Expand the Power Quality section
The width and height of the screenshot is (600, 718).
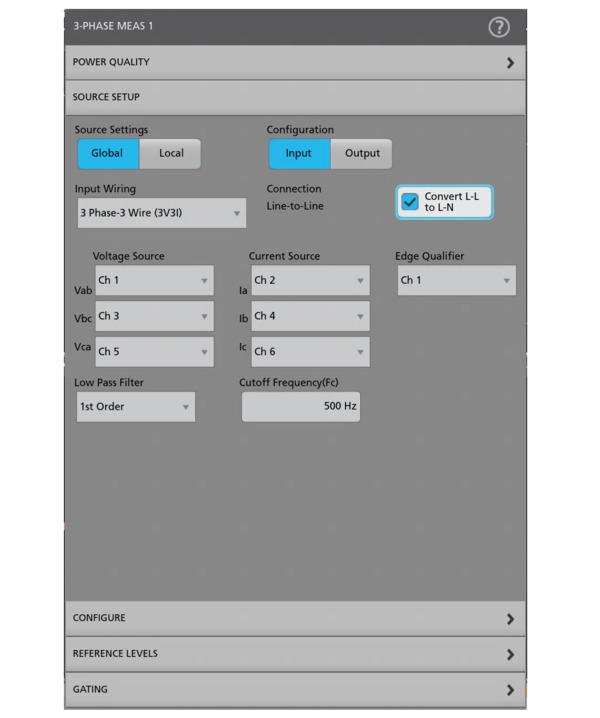click(x=295, y=62)
